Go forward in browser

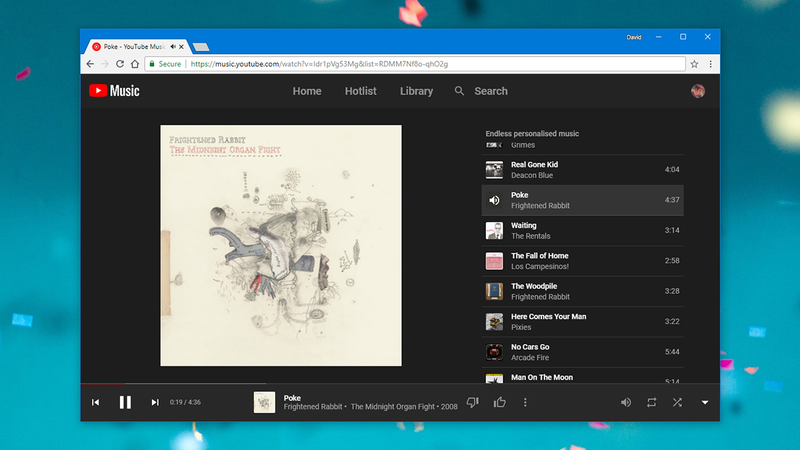[x=105, y=64]
